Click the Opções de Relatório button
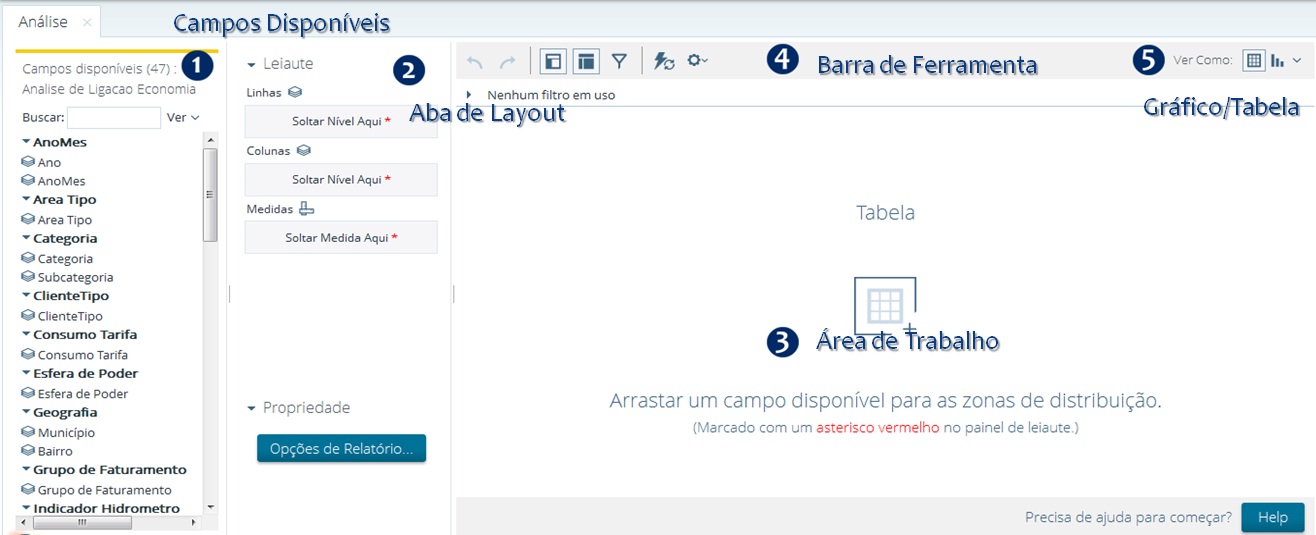The width and height of the screenshot is (1316, 535). click(x=341, y=449)
